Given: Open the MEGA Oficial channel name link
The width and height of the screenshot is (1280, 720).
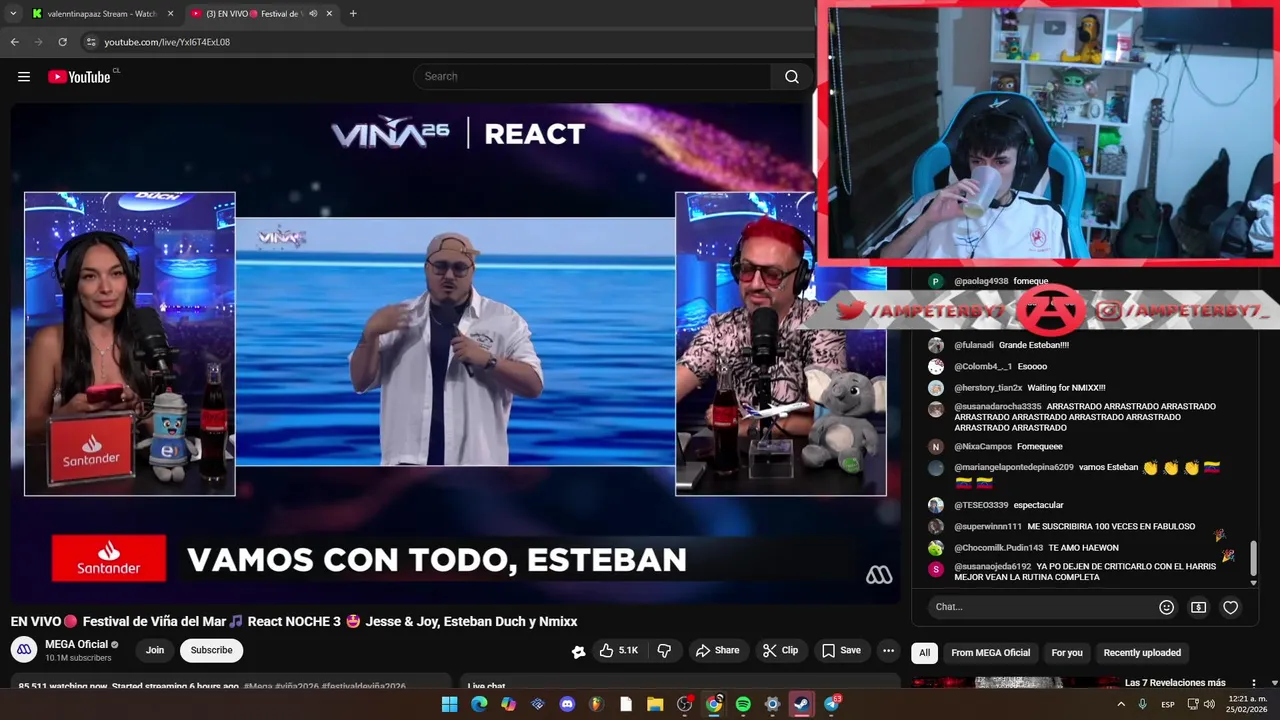Looking at the screenshot, I should click(x=77, y=644).
